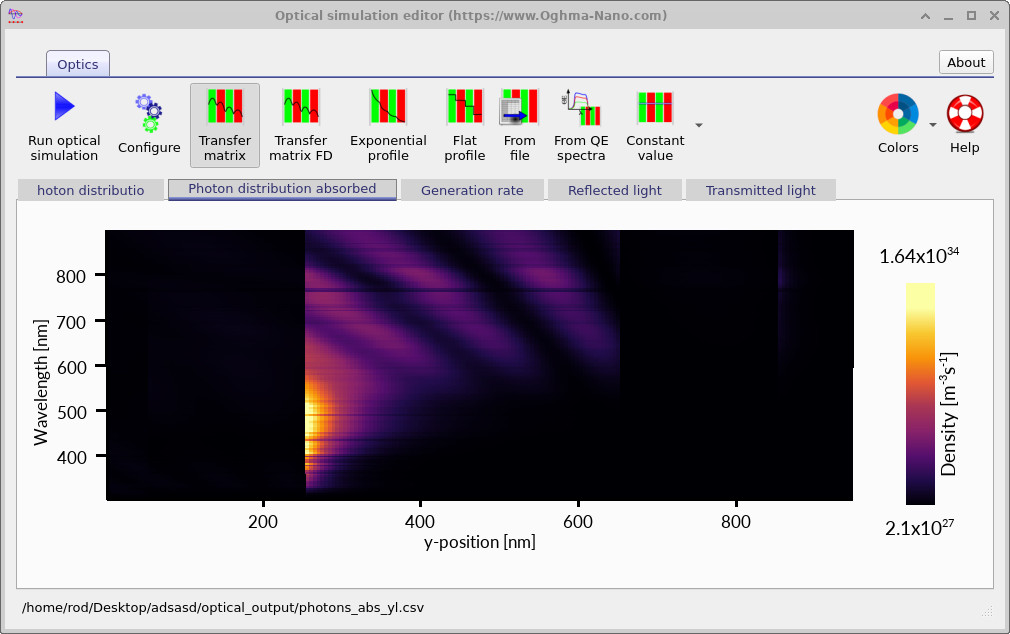Switch to the Optics ribbon tab
Viewport: 1010px width, 634px height.
tap(78, 64)
